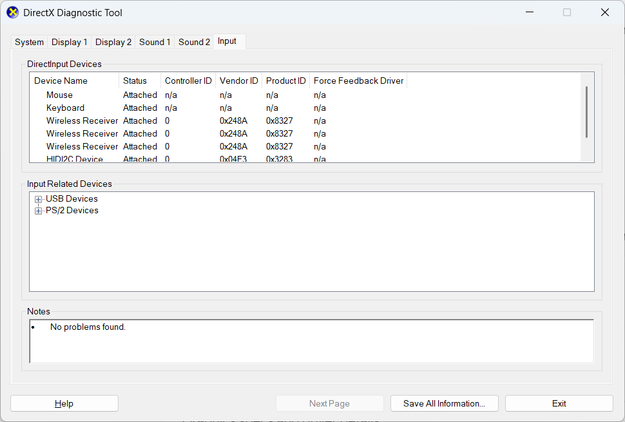Click the Attached status in Mouse row
Screen dimensions: 625x422
pos(140,95)
